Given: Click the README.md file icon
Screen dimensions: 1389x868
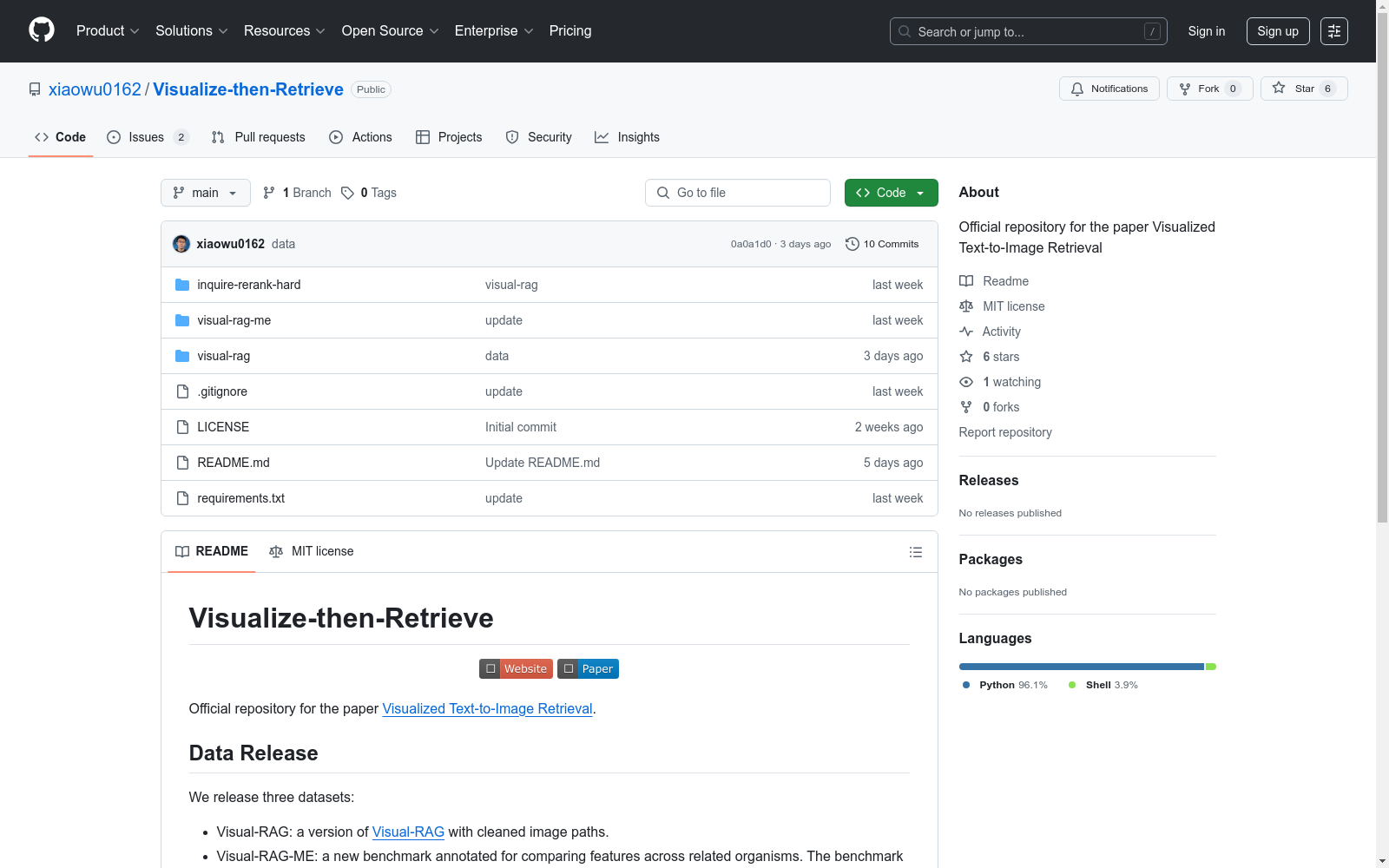Looking at the screenshot, I should coord(182,463).
